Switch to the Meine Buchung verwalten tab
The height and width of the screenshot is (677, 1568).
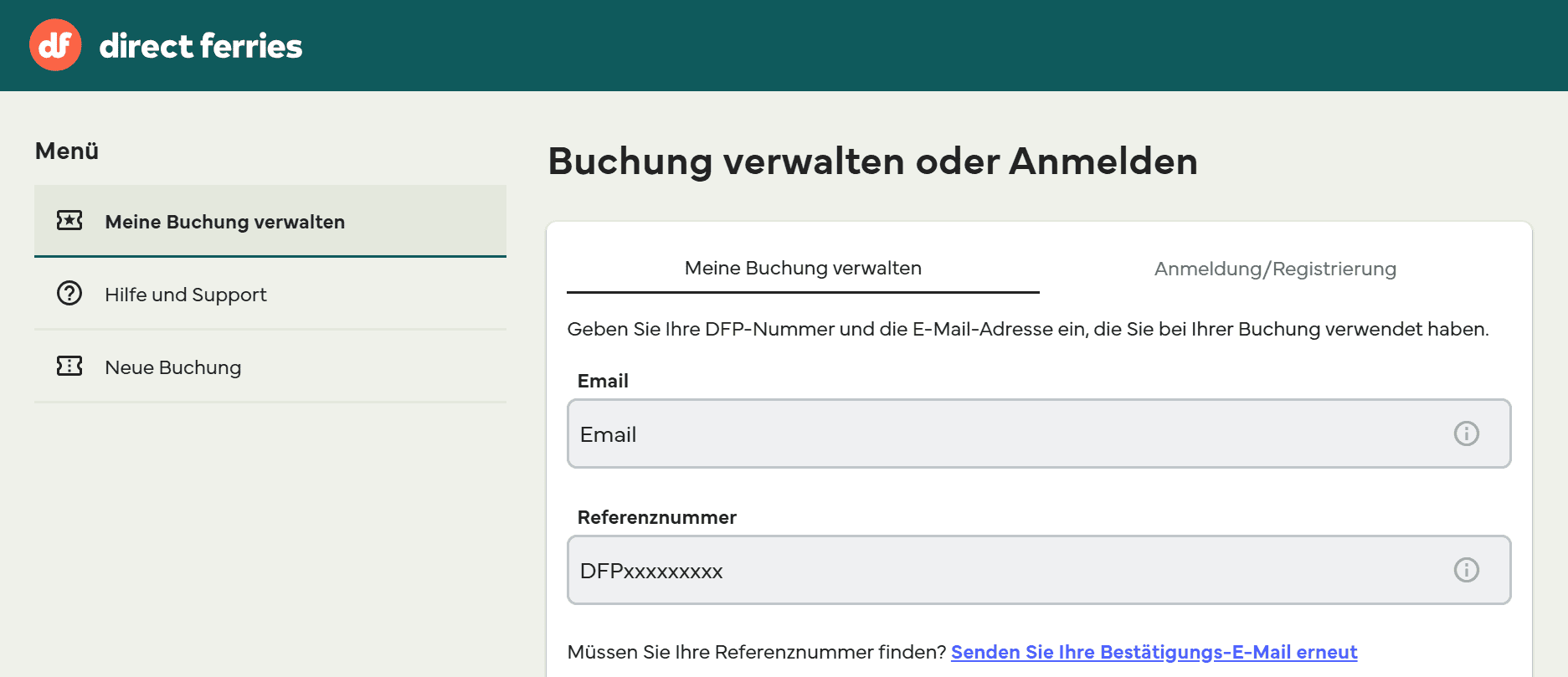803,269
